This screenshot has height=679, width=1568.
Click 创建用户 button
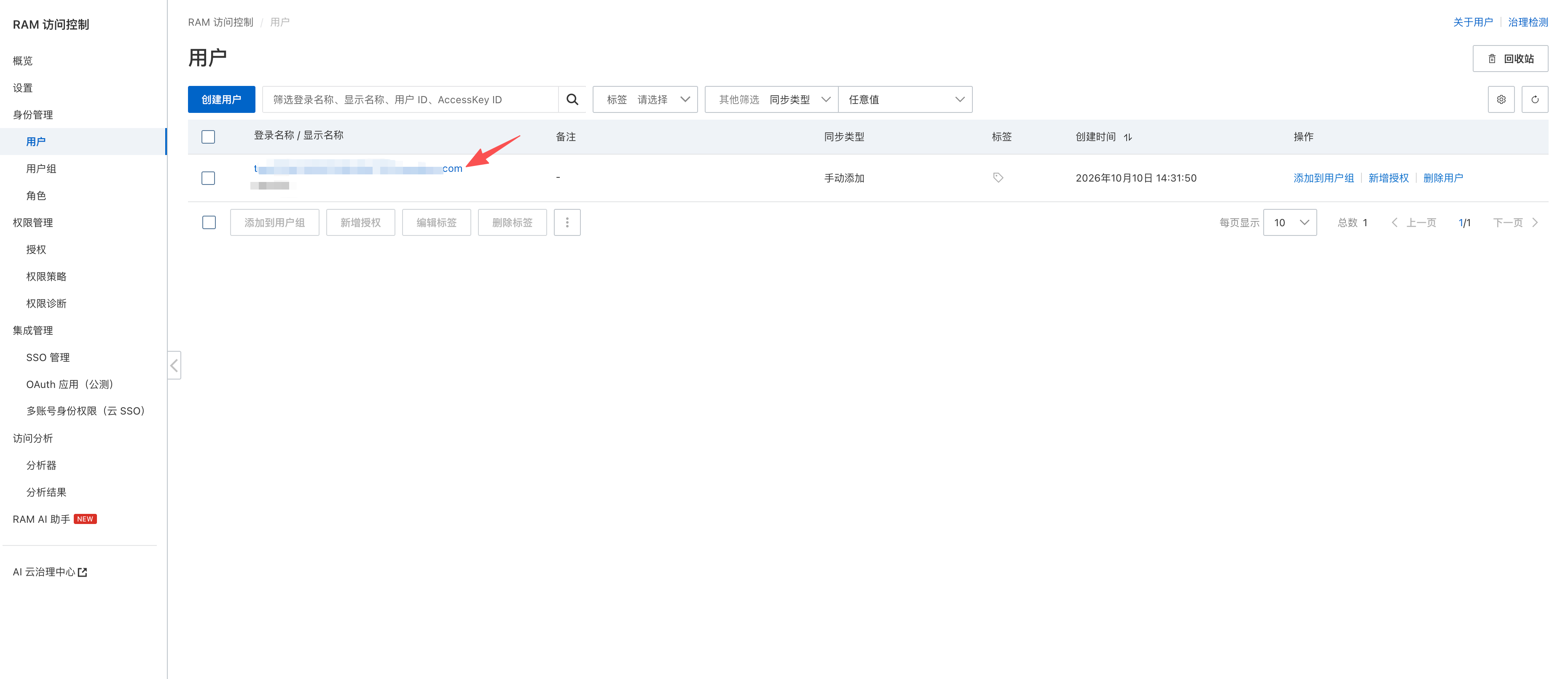click(x=222, y=99)
